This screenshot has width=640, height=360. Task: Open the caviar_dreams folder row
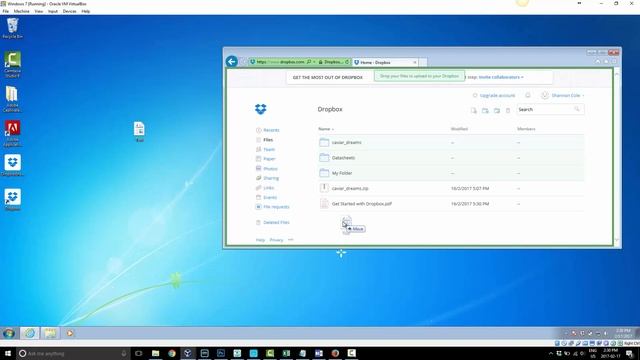click(x=451, y=142)
